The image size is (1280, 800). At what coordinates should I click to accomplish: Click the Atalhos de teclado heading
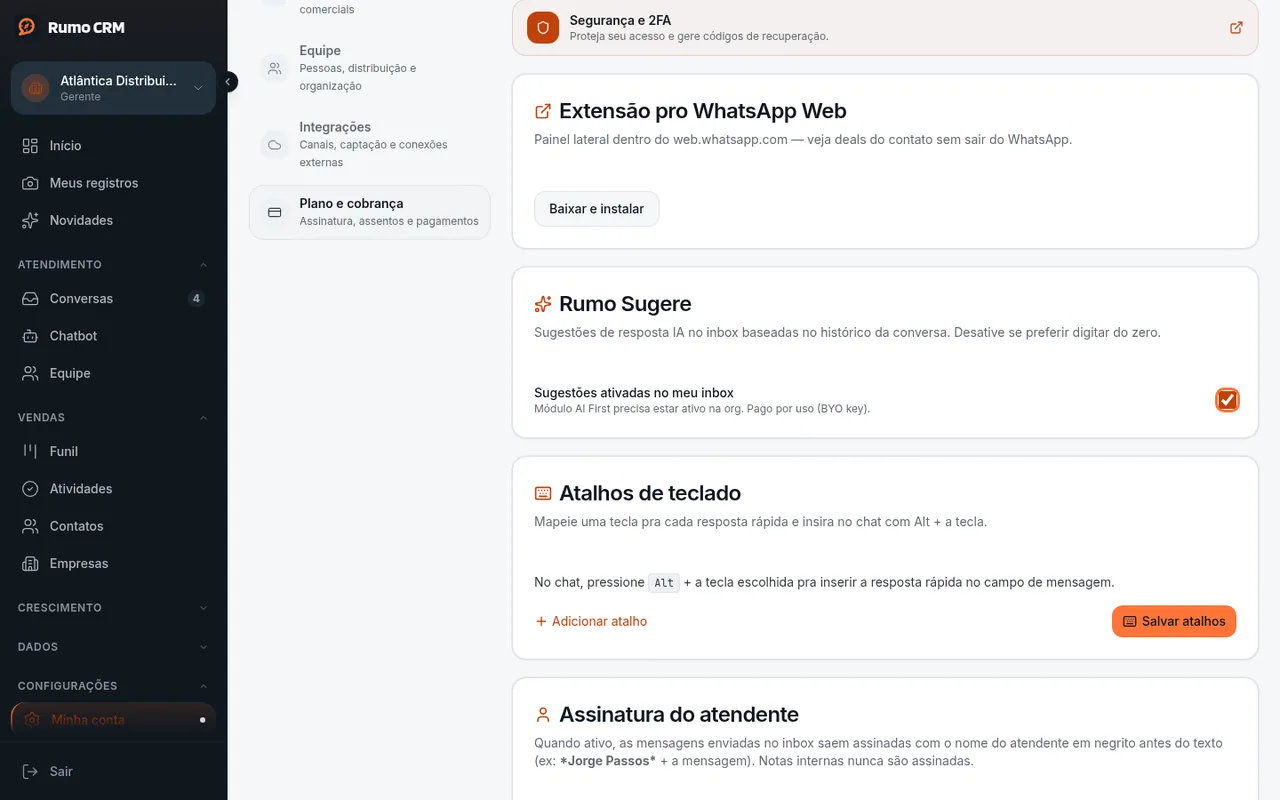tap(650, 493)
